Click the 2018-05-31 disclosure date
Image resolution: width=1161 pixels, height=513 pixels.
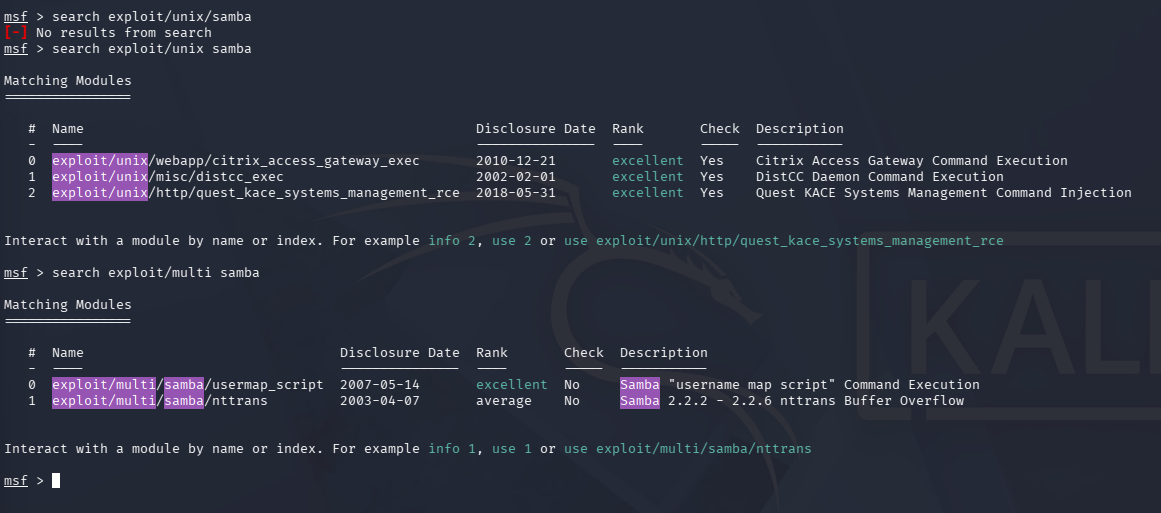click(515, 193)
